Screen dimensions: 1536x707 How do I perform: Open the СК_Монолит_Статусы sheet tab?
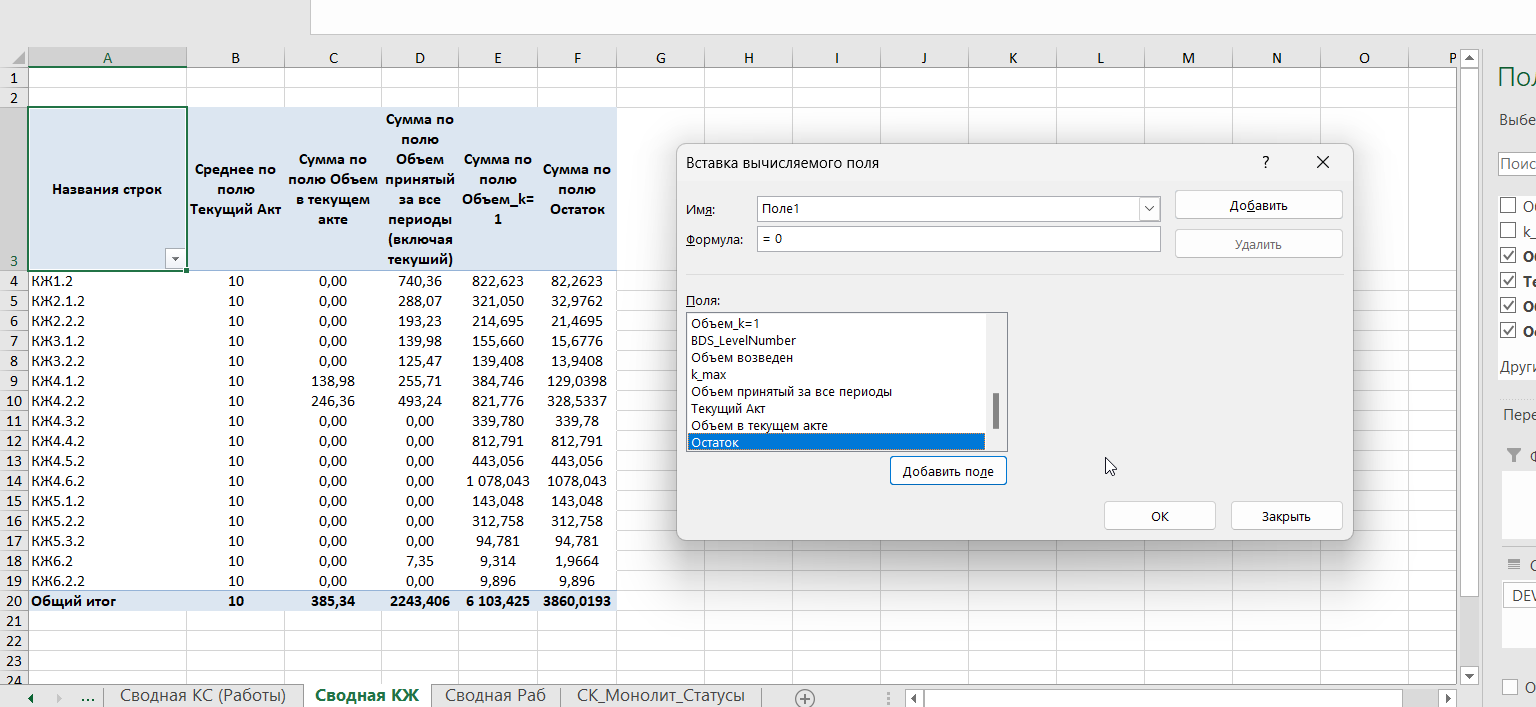[x=660, y=696]
